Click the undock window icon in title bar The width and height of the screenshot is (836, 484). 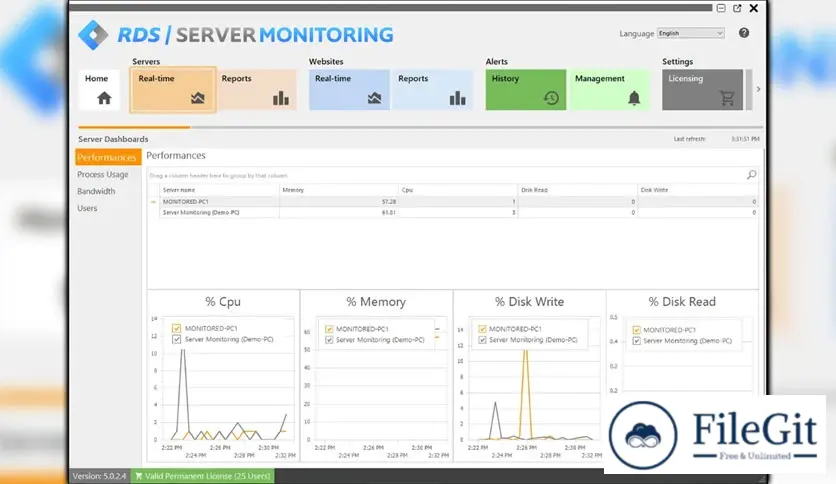coord(737,8)
